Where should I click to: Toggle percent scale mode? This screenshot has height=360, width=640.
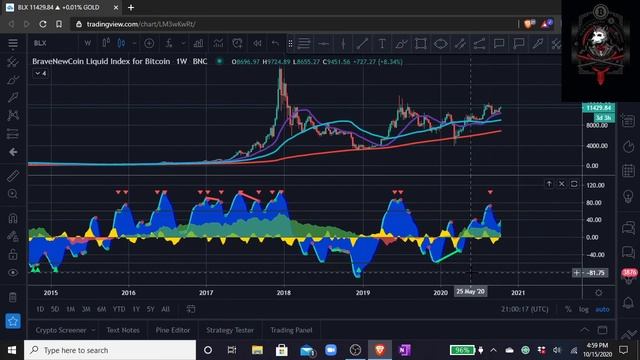pos(568,309)
